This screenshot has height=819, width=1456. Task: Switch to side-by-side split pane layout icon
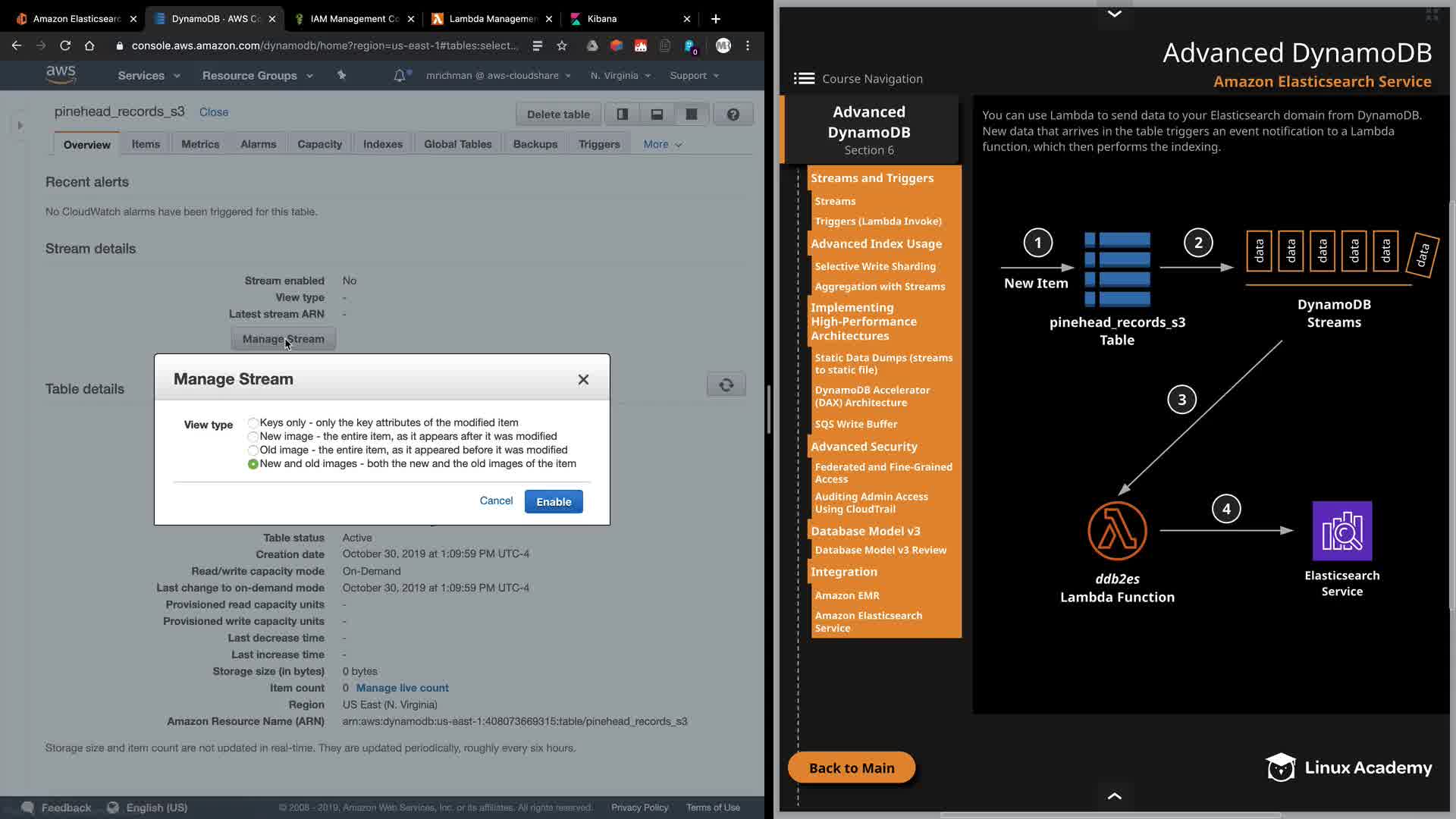622,115
